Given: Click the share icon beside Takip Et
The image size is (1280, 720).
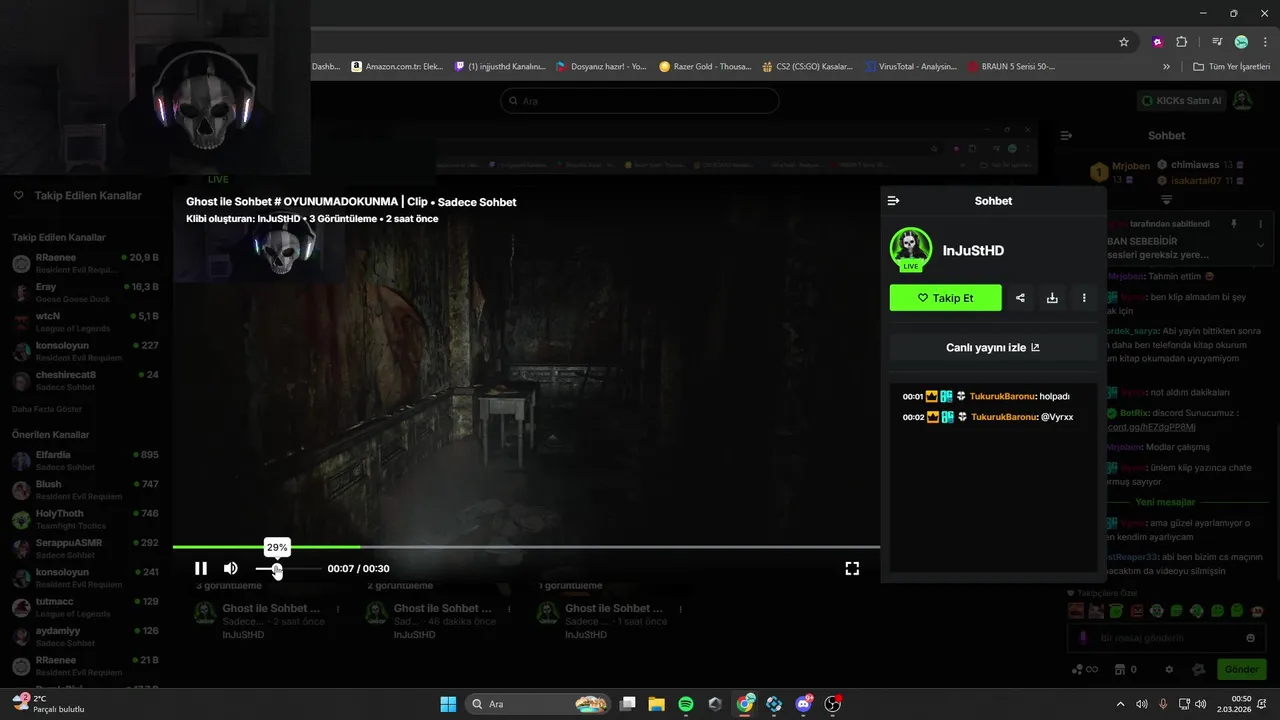Looking at the screenshot, I should point(1020,298).
